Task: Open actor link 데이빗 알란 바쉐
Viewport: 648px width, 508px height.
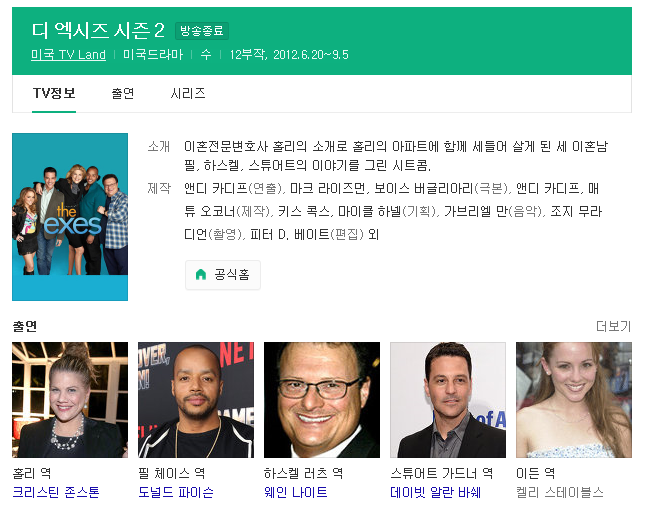Action: 436,492
